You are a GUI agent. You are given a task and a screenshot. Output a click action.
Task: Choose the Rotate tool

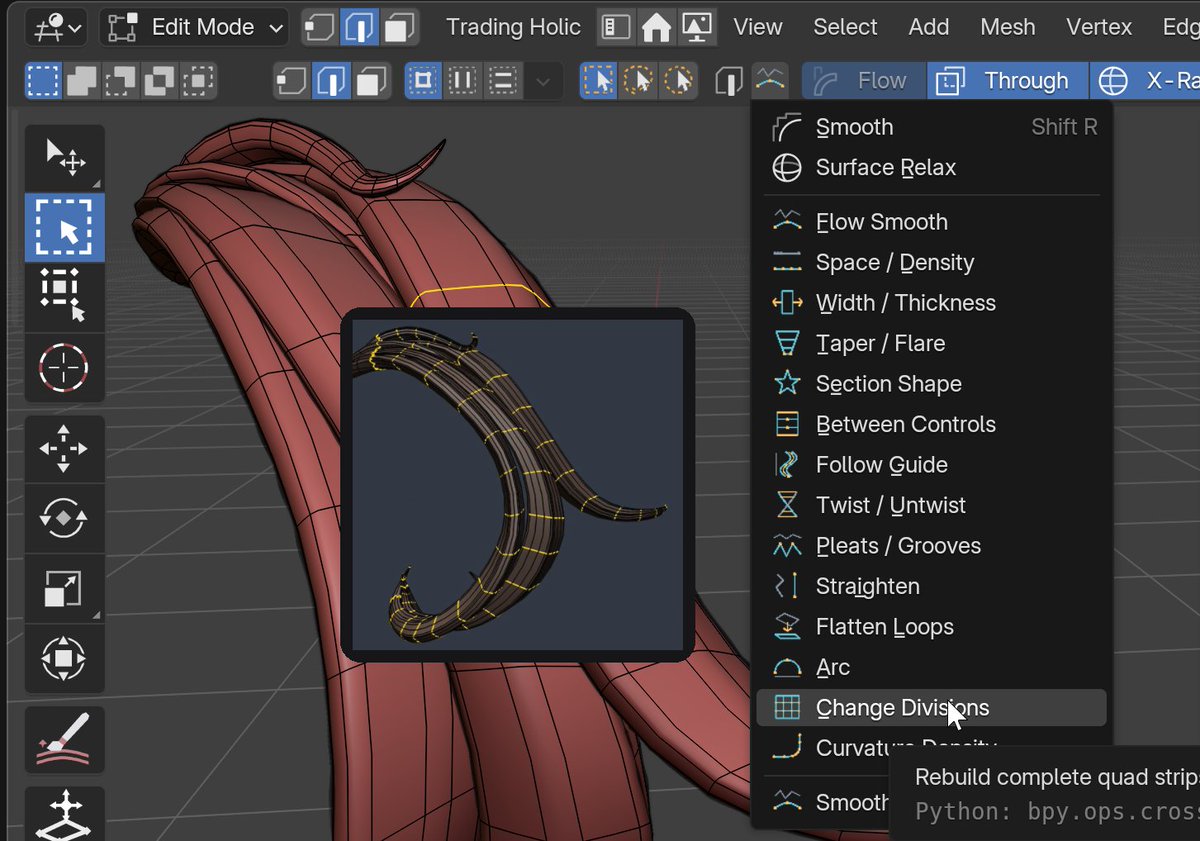point(65,518)
